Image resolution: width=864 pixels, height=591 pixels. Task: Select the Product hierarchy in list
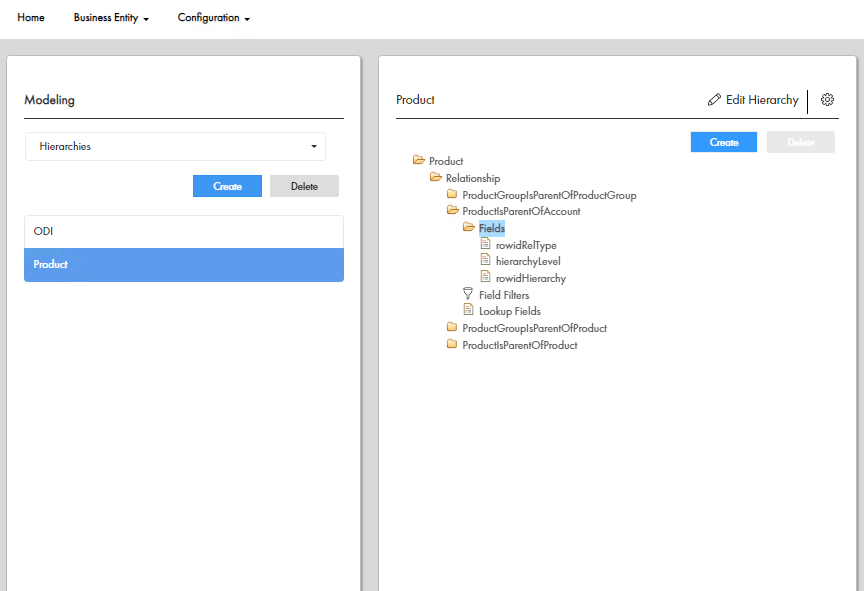184,265
